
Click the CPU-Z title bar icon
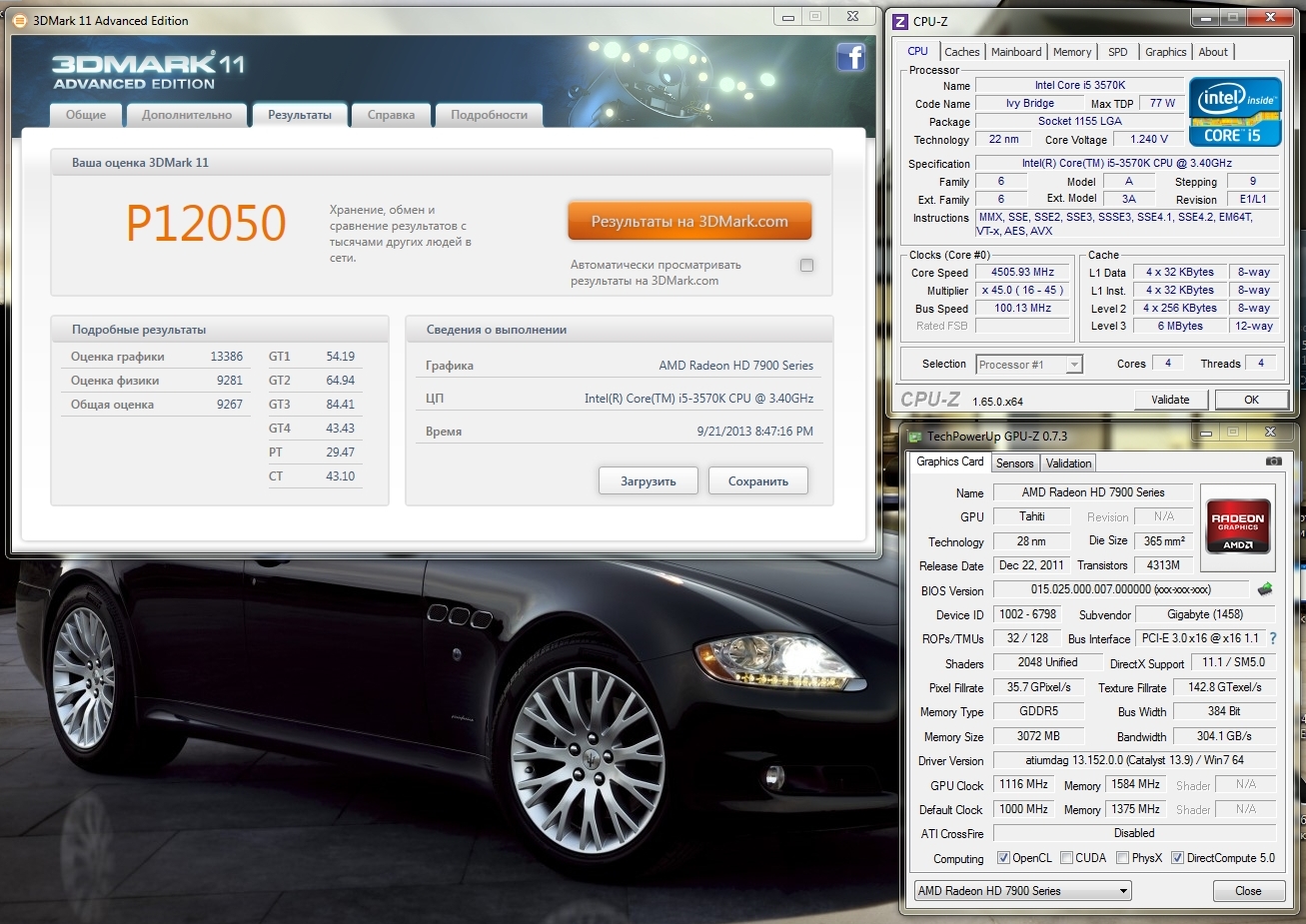[x=900, y=21]
